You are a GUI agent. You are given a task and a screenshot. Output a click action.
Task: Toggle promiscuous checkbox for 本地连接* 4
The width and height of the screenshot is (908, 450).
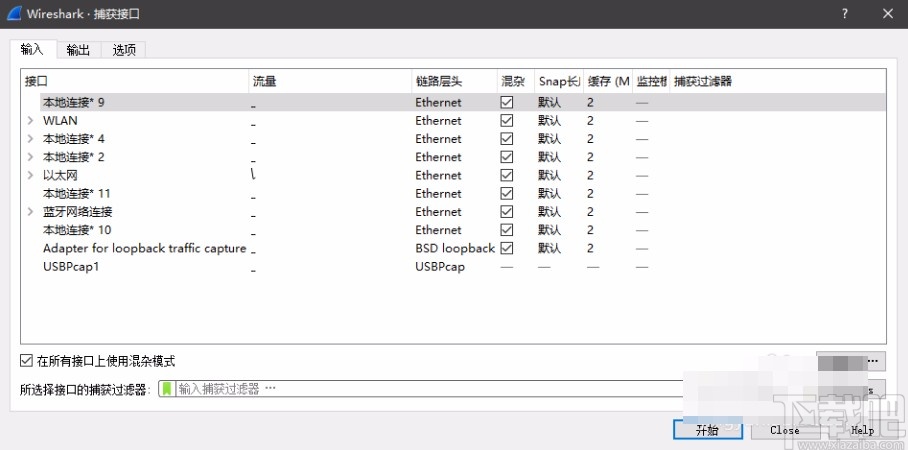click(x=507, y=139)
